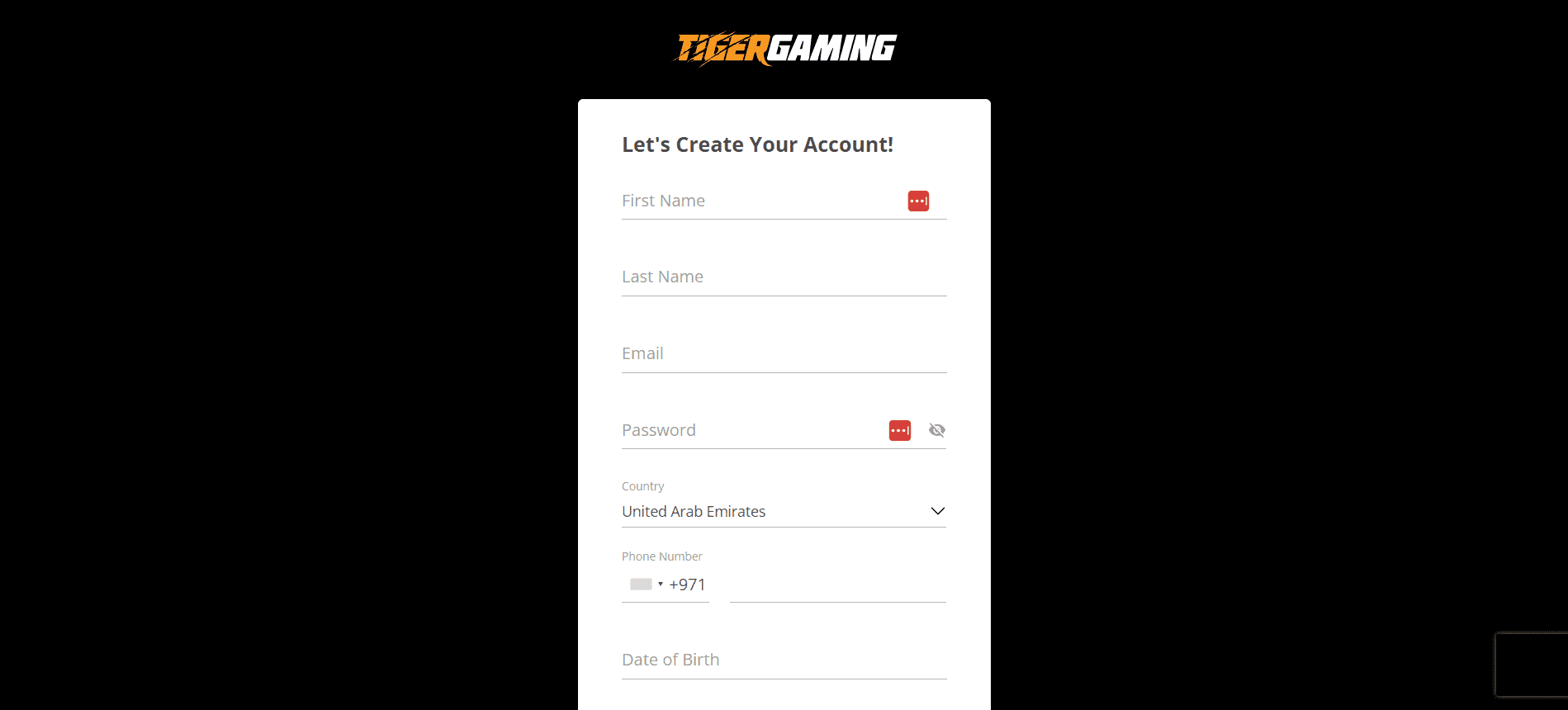Toggle password visibility eye icon
Image resolution: width=1568 pixels, height=710 pixels.
(936, 430)
